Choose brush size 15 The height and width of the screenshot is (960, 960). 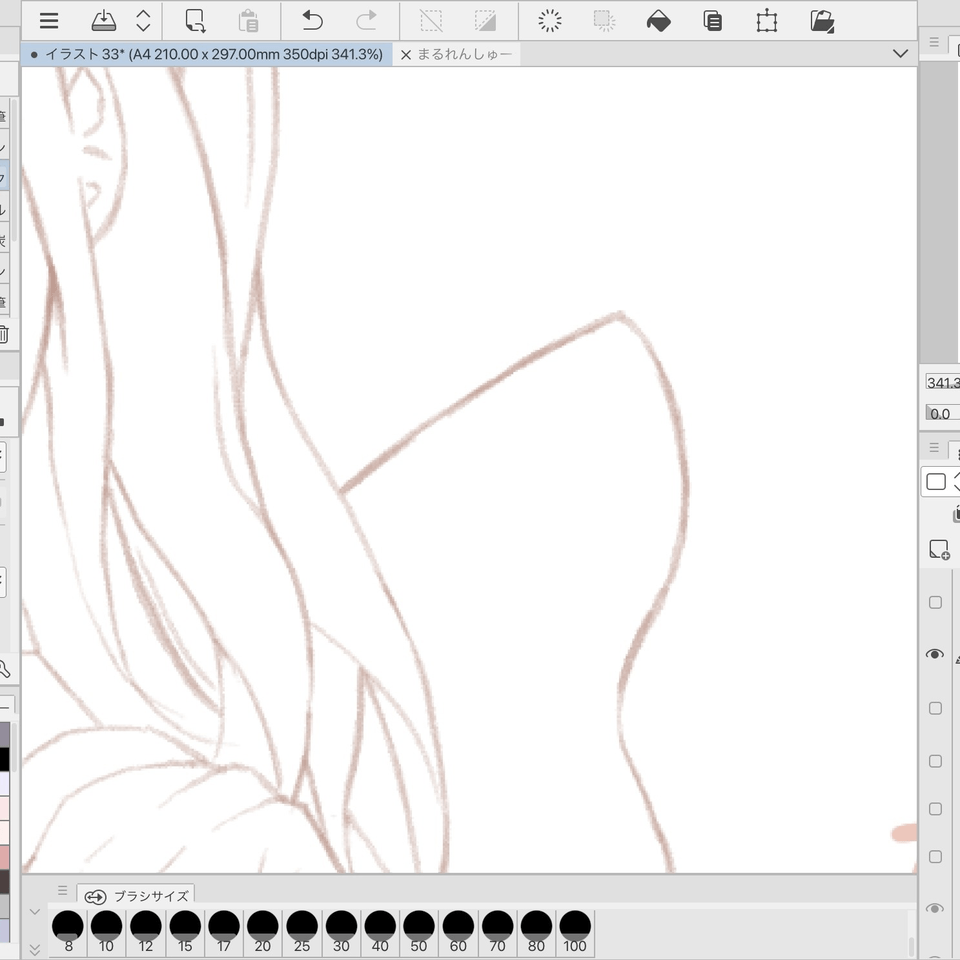point(185,932)
